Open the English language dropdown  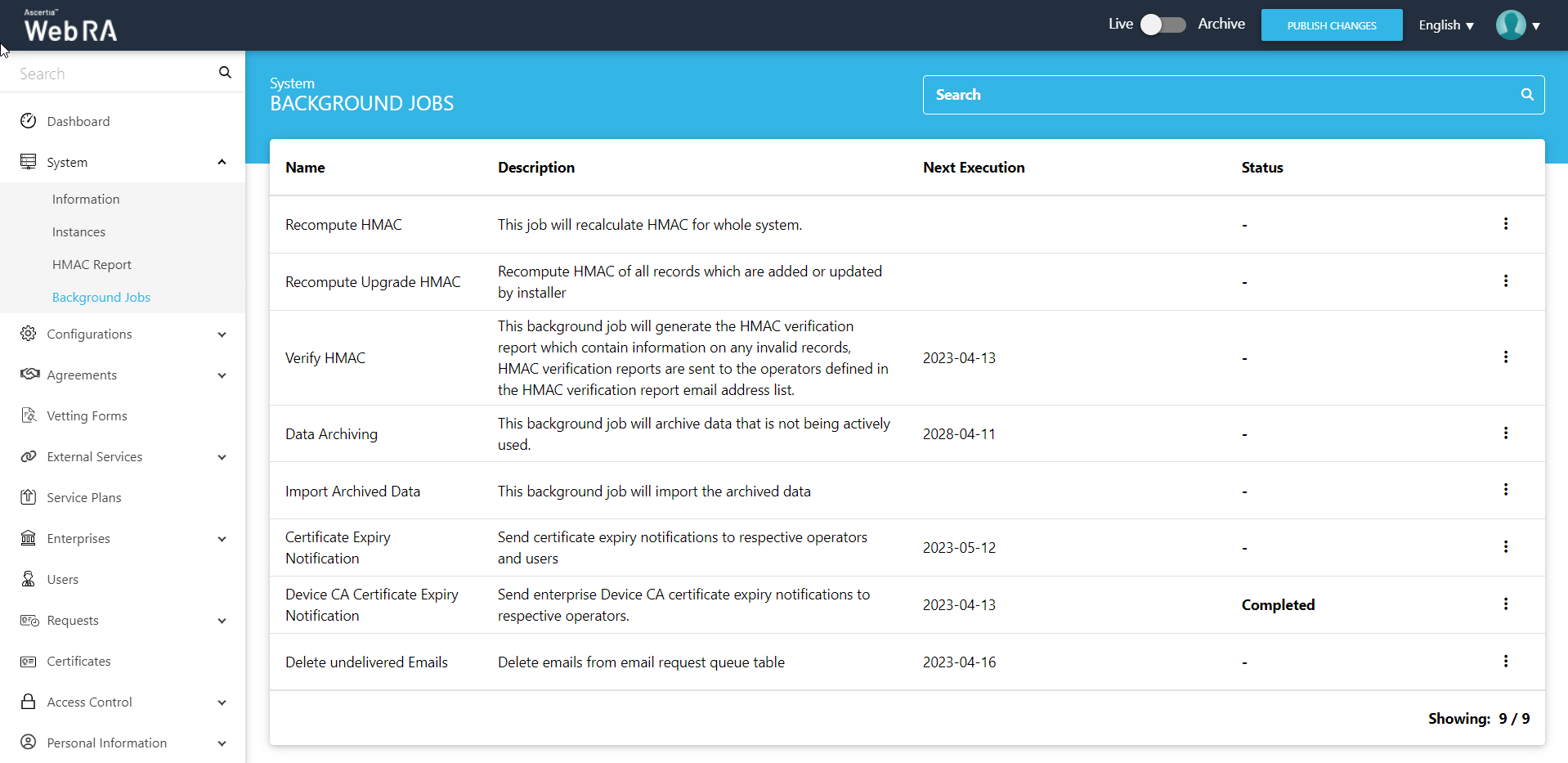point(1445,25)
